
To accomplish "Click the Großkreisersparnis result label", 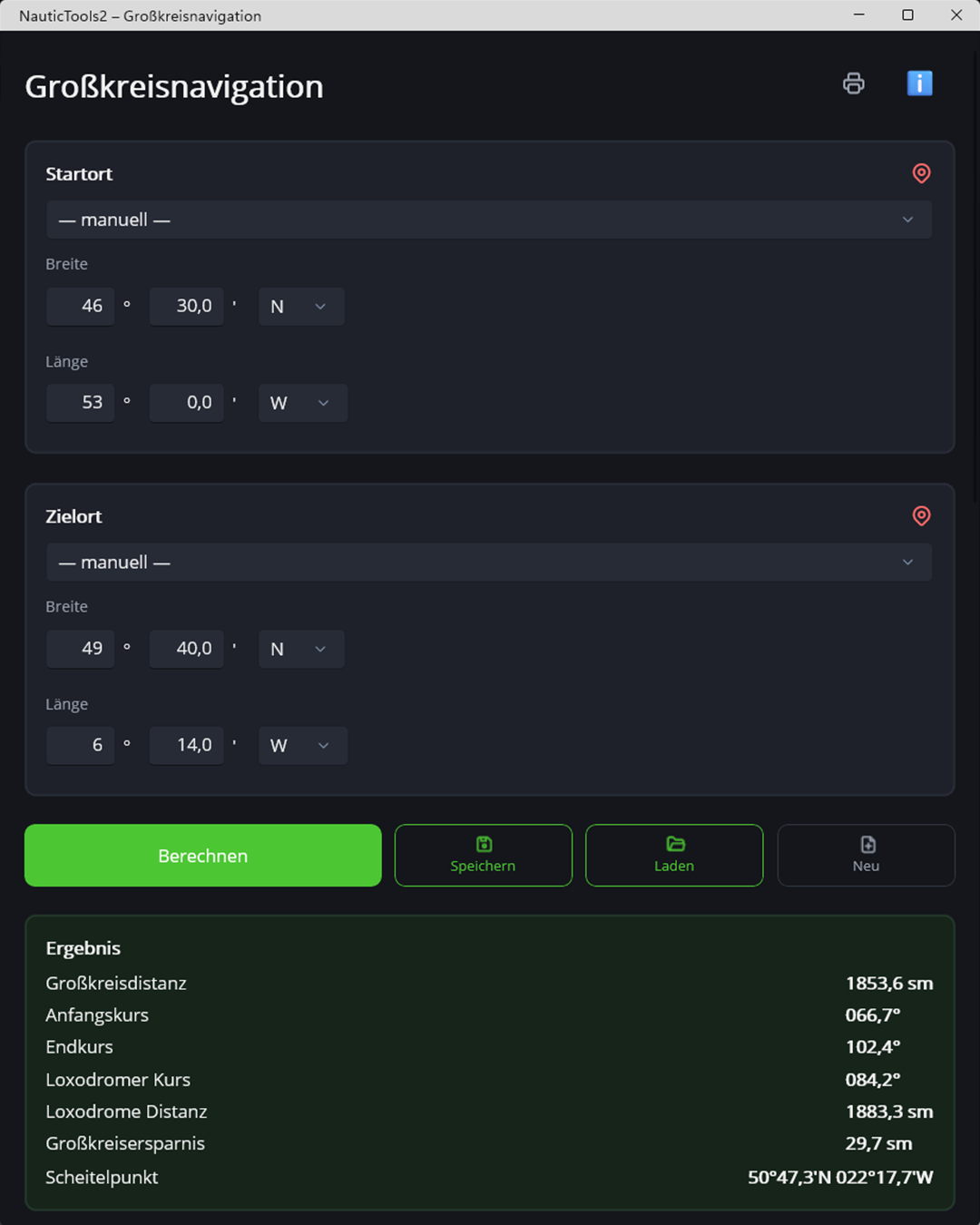I will coord(125,1143).
